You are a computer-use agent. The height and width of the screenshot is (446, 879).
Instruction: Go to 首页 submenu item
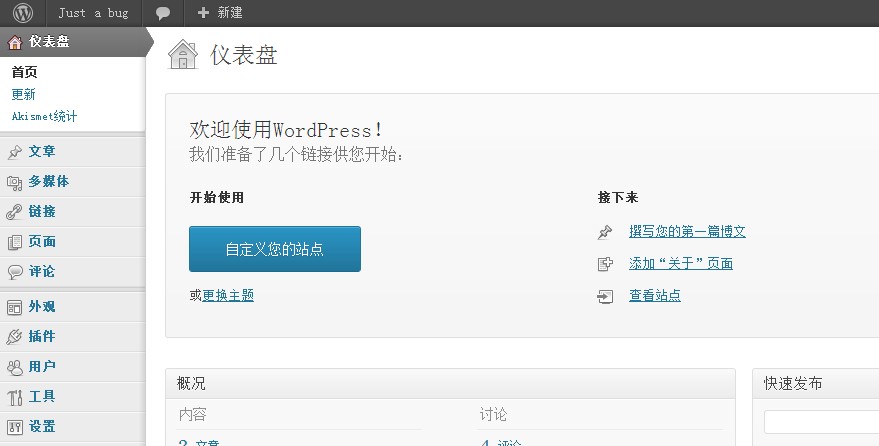click(x=25, y=72)
